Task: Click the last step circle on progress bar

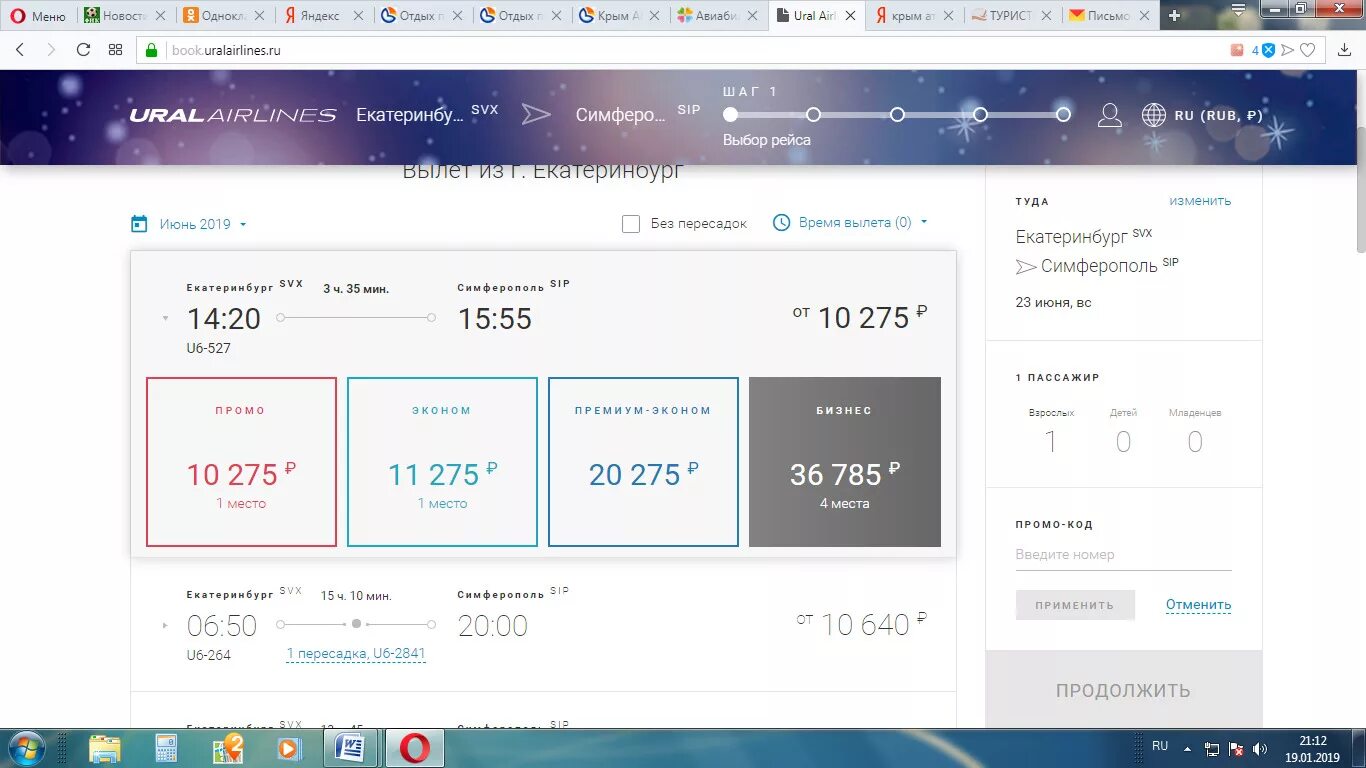Action: [x=1063, y=114]
